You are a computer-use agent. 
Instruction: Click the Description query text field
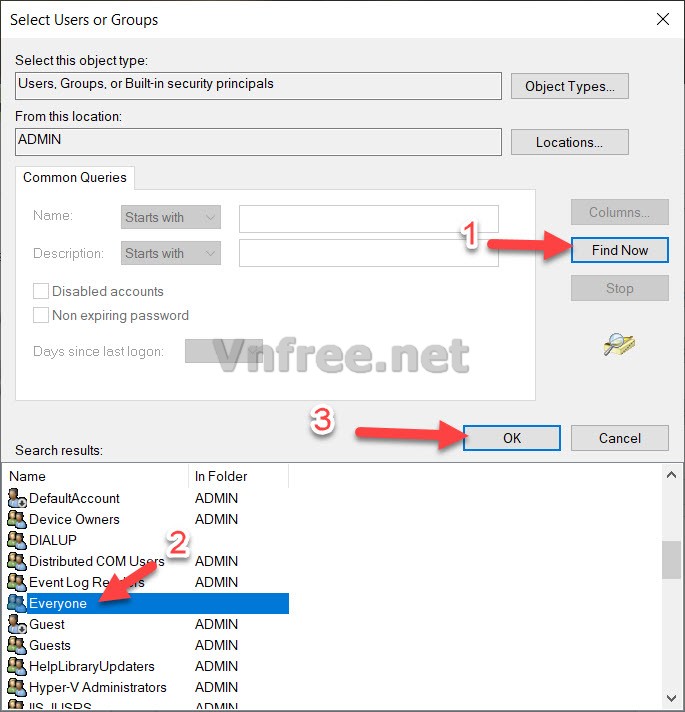tap(369, 253)
